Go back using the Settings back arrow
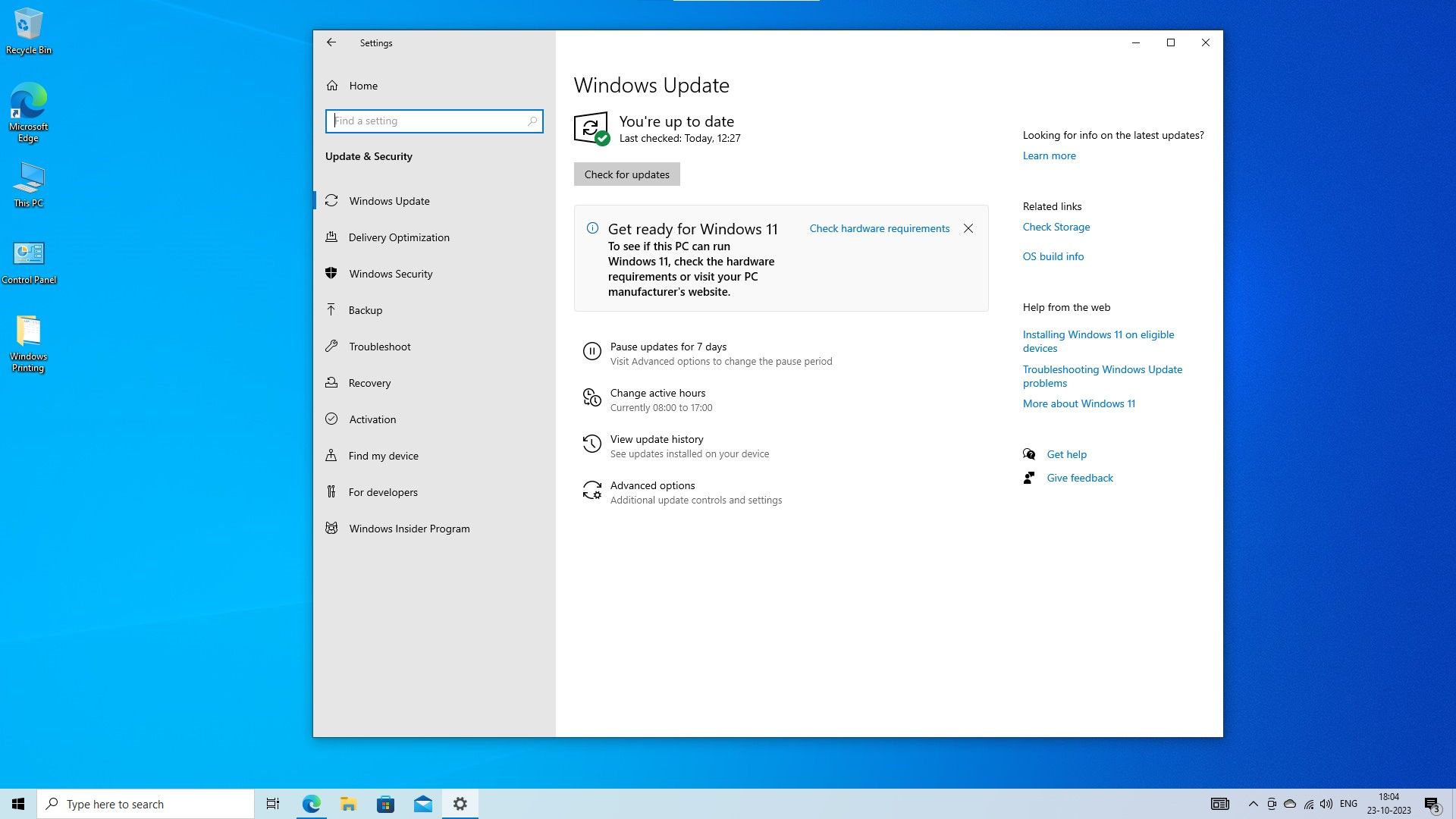The image size is (1456, 819). [x=331, y=43]
